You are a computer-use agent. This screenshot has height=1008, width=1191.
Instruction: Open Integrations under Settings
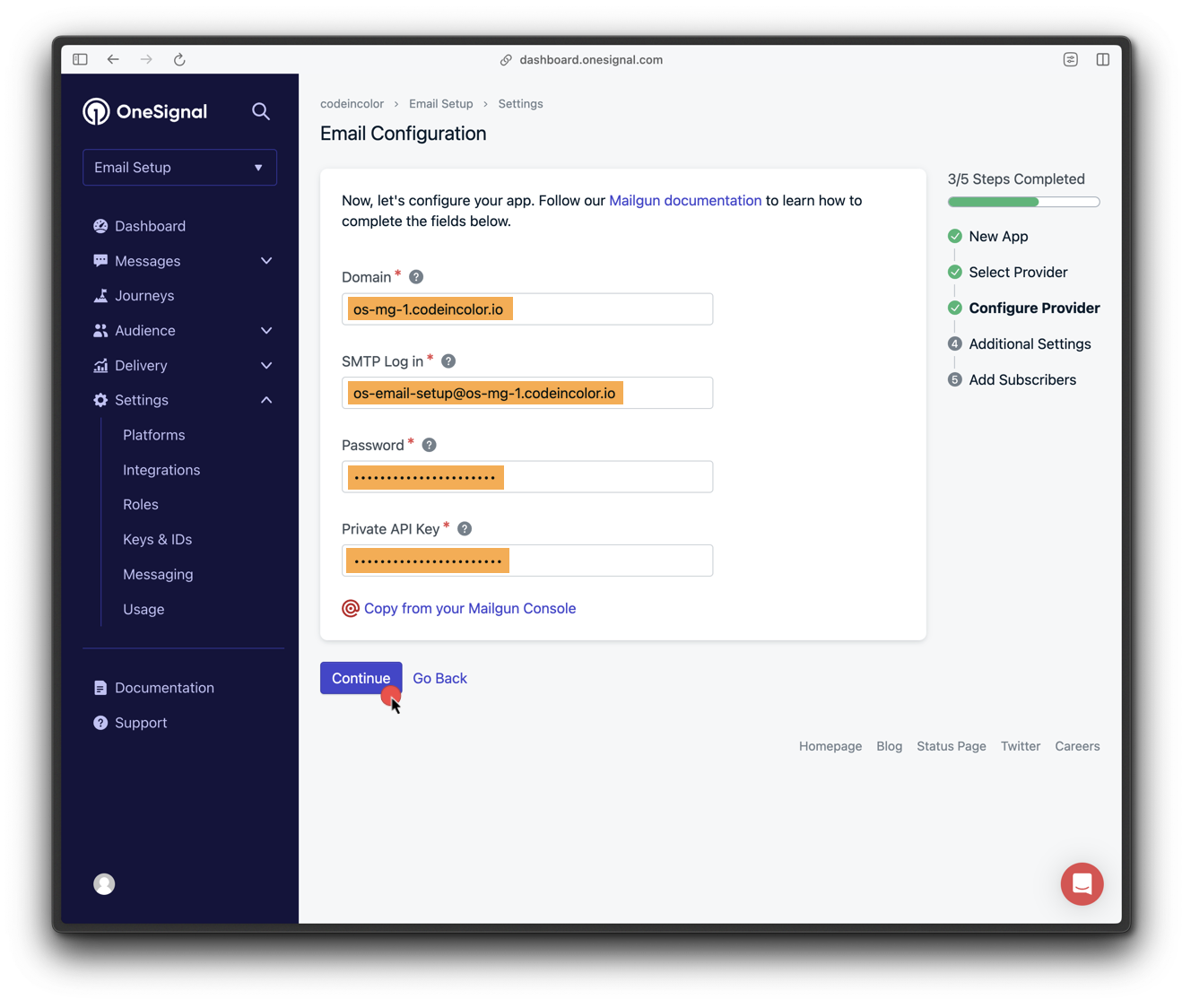pyautogui.click(x=161, y=470)
